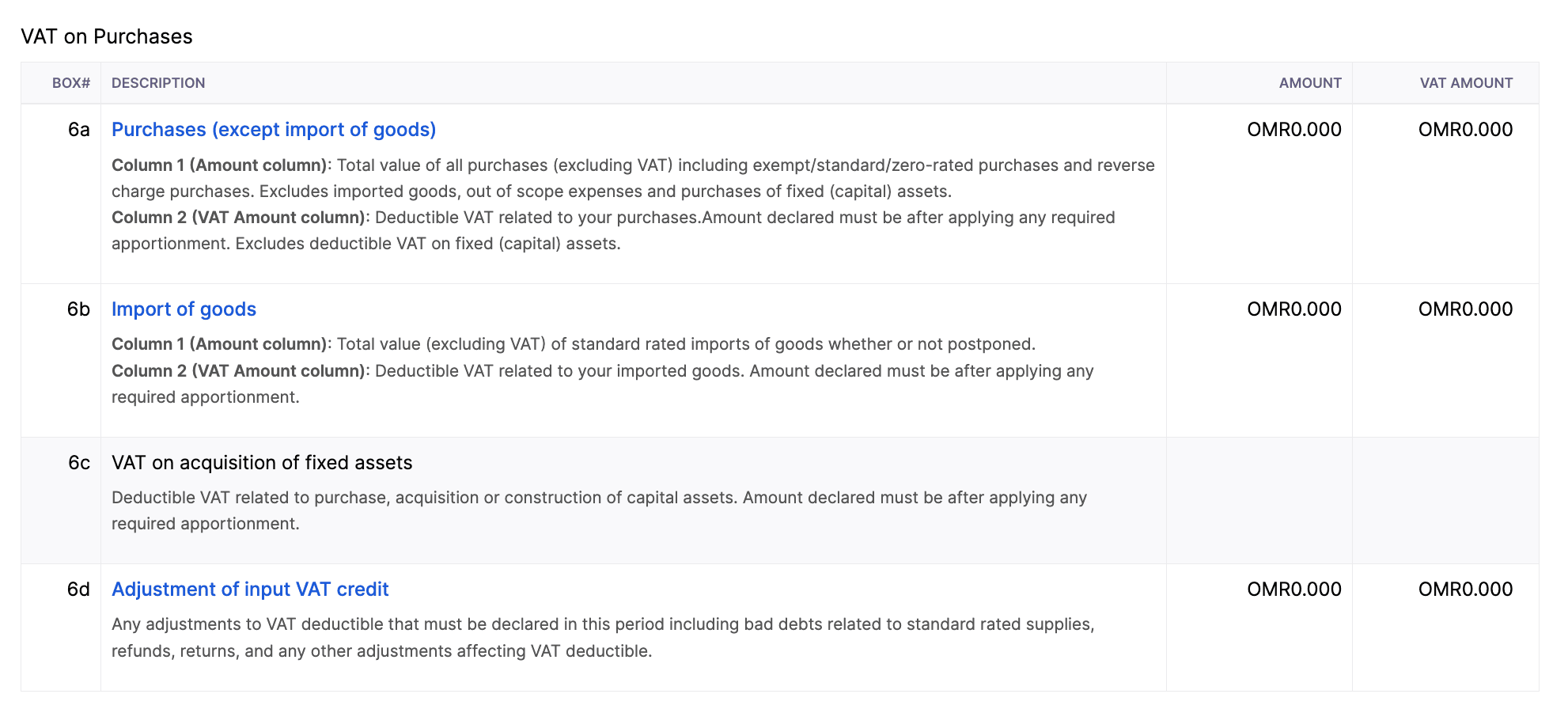This screenshot has height=728, width=1568.
Task: Open Purchases (except import of goods) link
Action: pos(274,130)
